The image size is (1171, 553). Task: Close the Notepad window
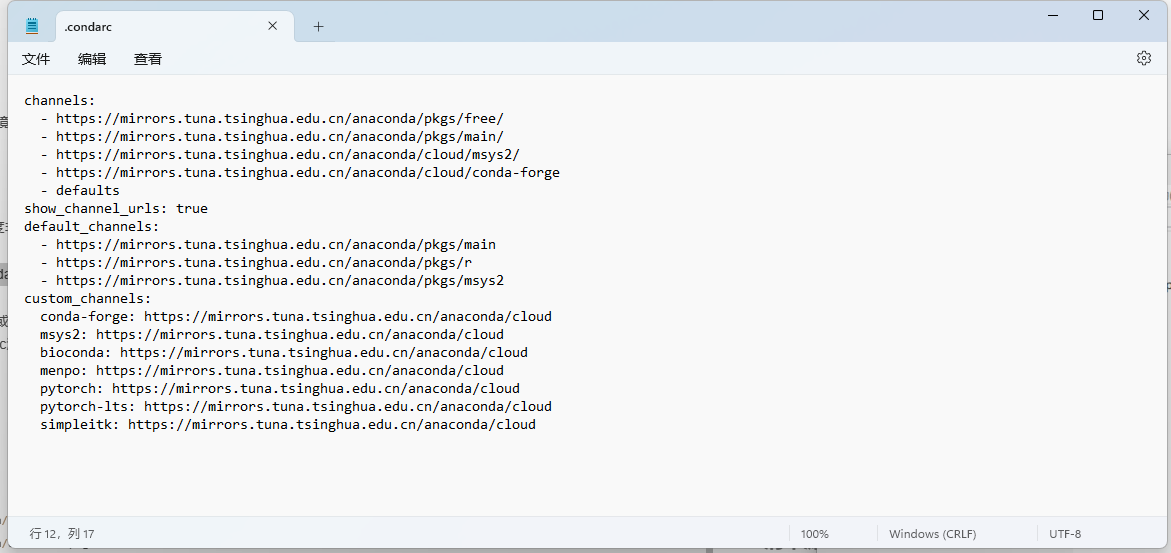tap(1143, 15)
